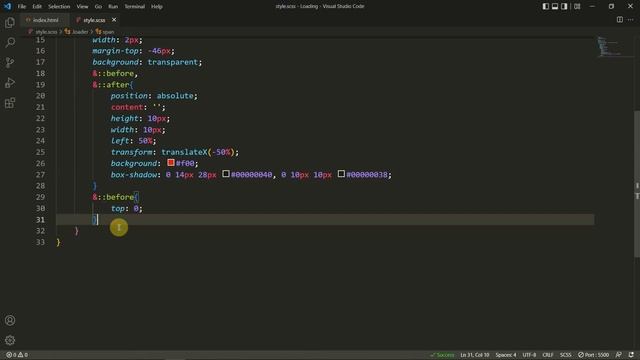The image size is (640, 360).
Task: Toggle the secondary side bar
Action: point(564,6)
